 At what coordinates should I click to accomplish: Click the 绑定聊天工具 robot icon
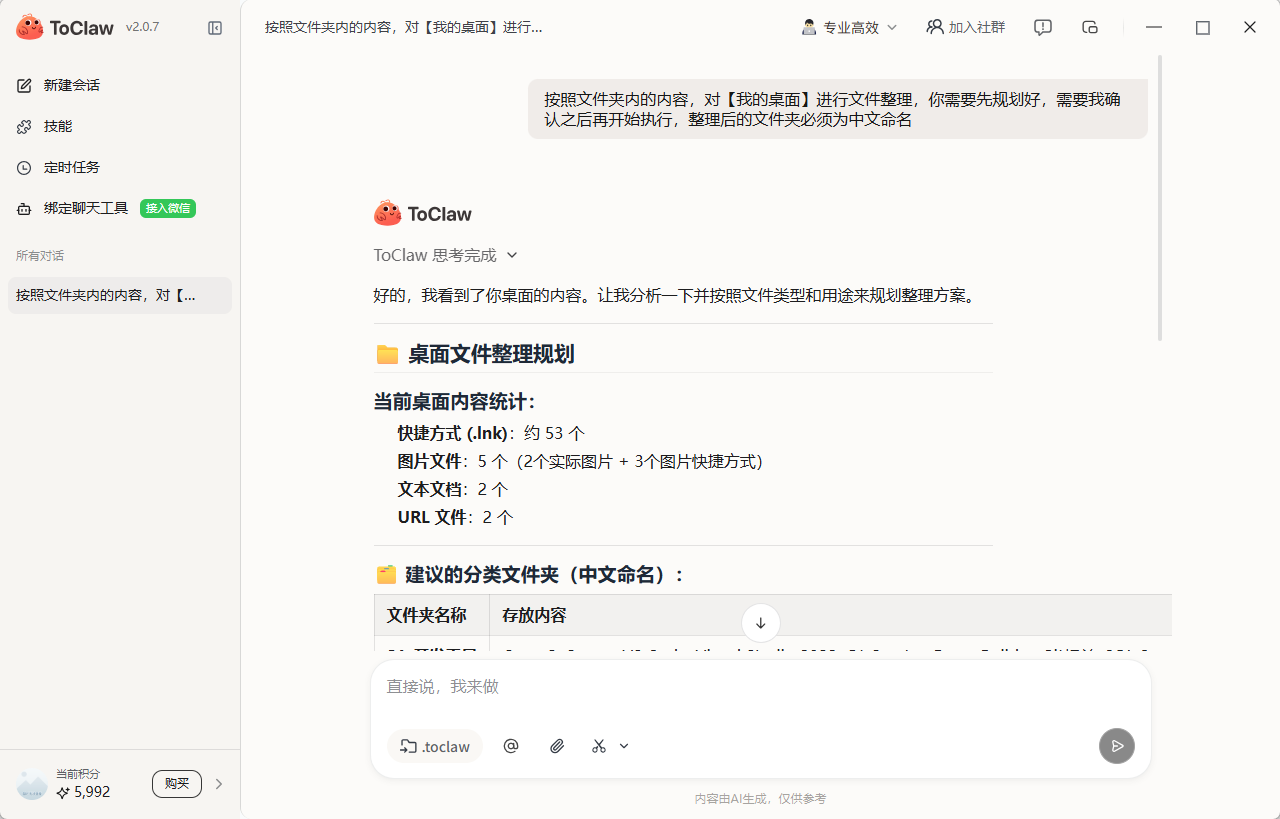[x=23, y=208]
